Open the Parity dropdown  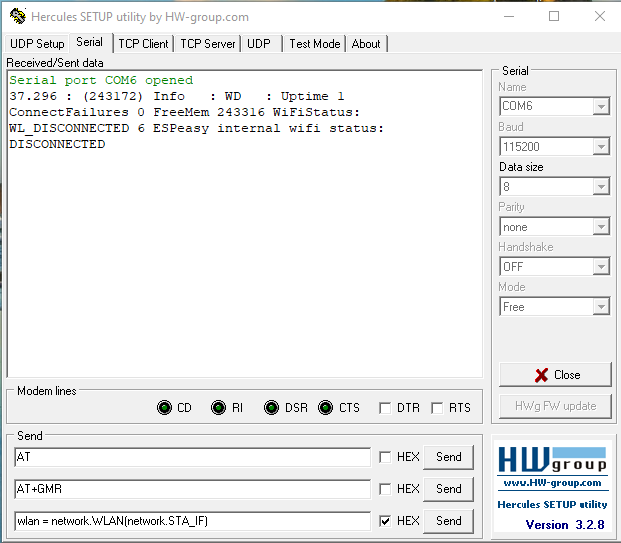(601, 227)
